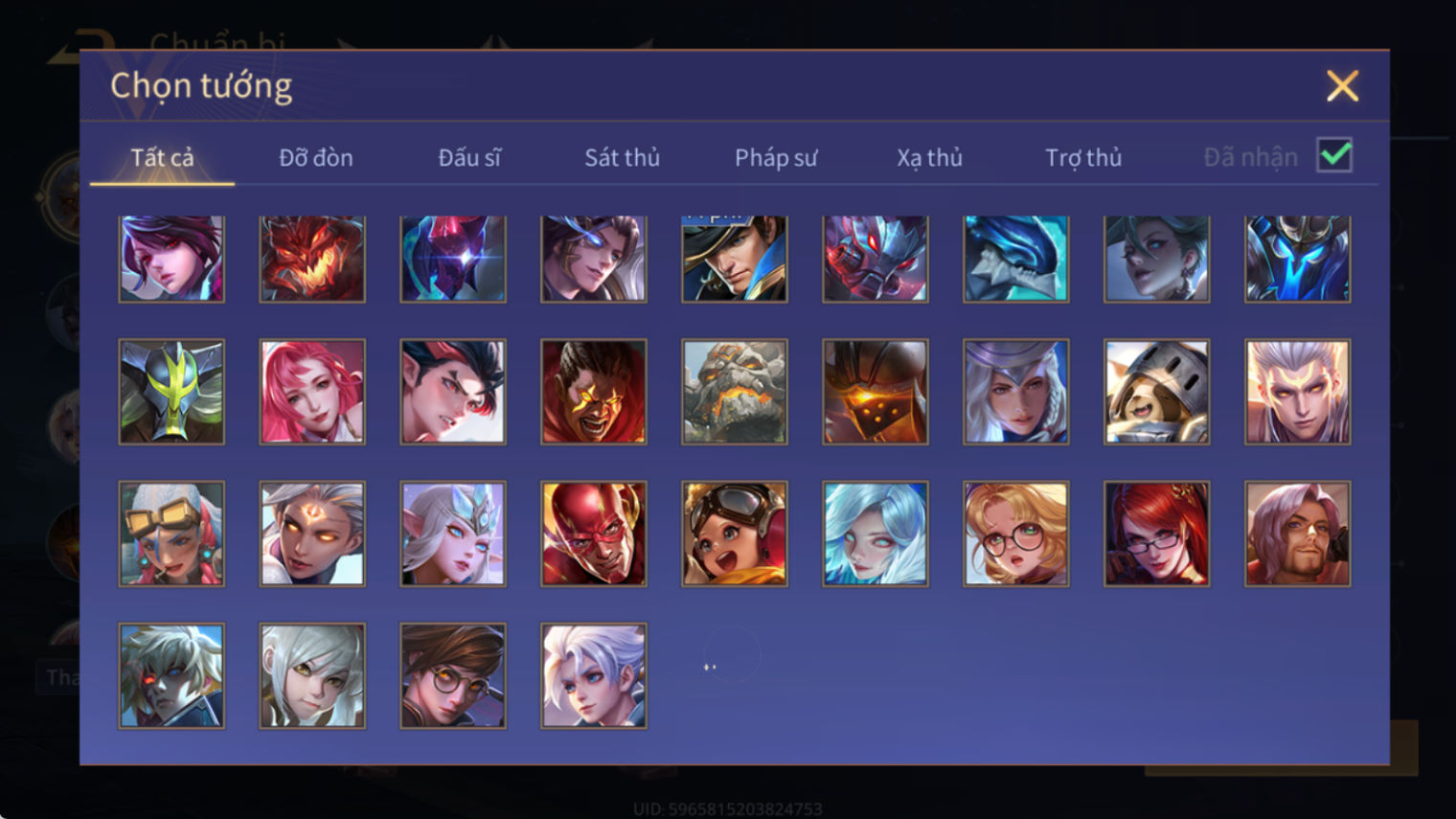Select the flaming red demon hero portrait

click(x=312, y=259)
